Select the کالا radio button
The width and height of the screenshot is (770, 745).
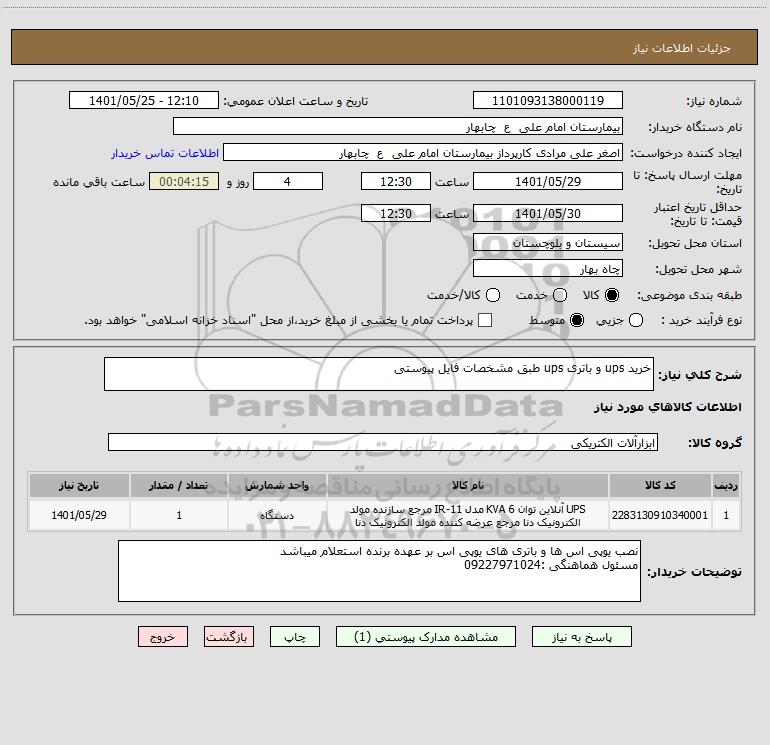612,295
